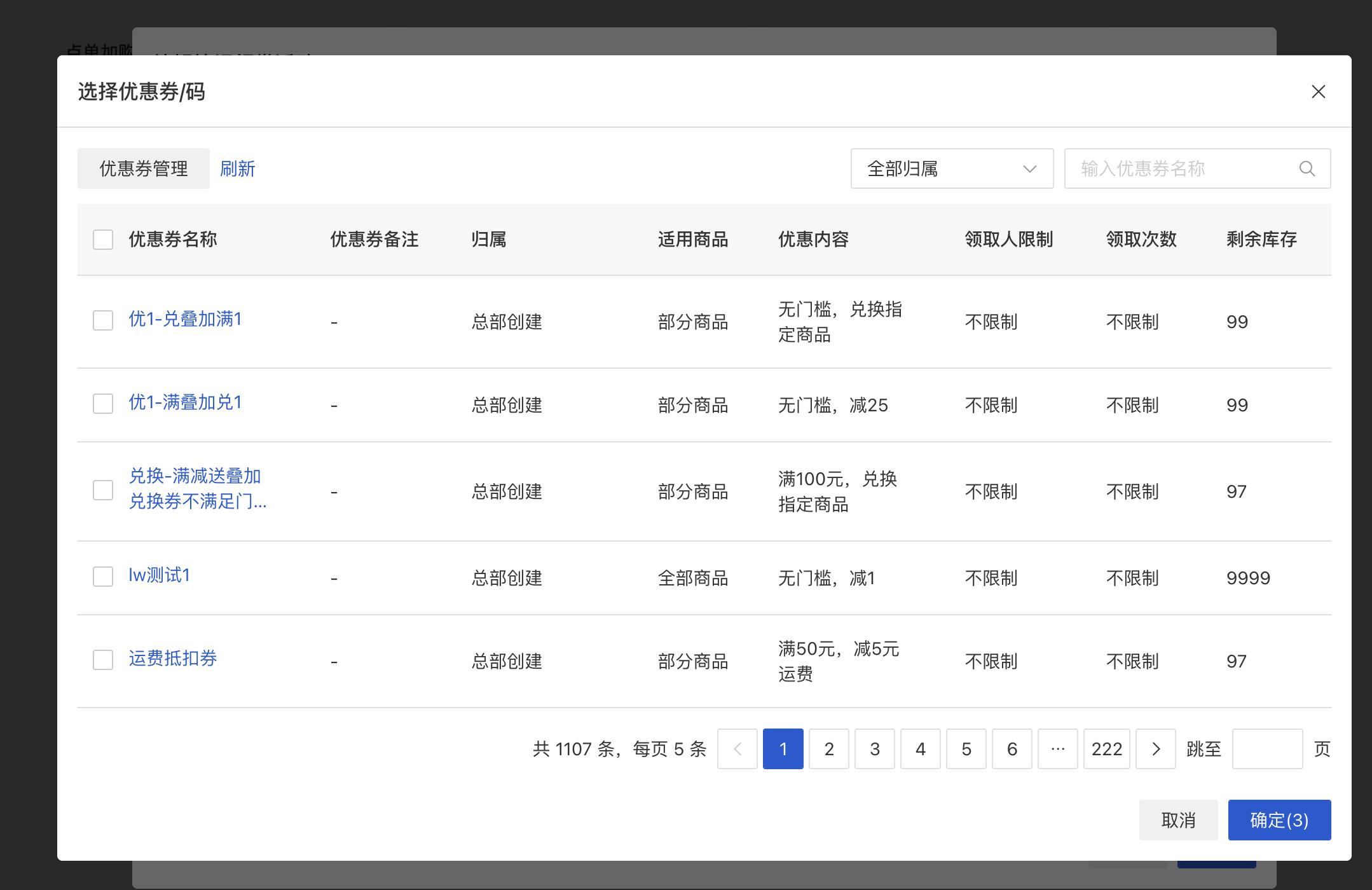Click the pagination ellipsis button
Viewport: 1372px width, 890px height.
point(1057,749)
